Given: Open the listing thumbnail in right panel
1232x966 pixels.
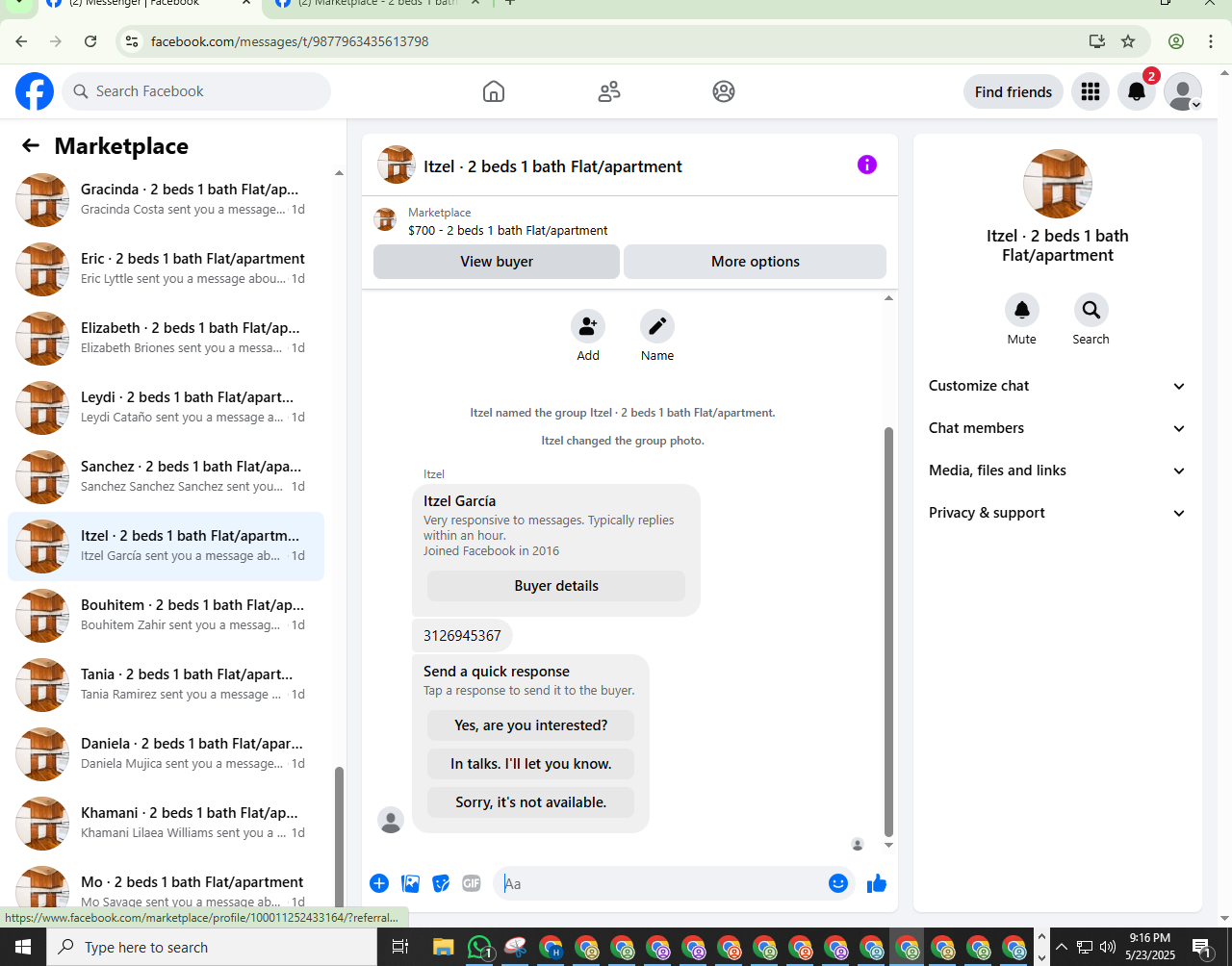Looking at the screenshot, I should click(1058, 184).
